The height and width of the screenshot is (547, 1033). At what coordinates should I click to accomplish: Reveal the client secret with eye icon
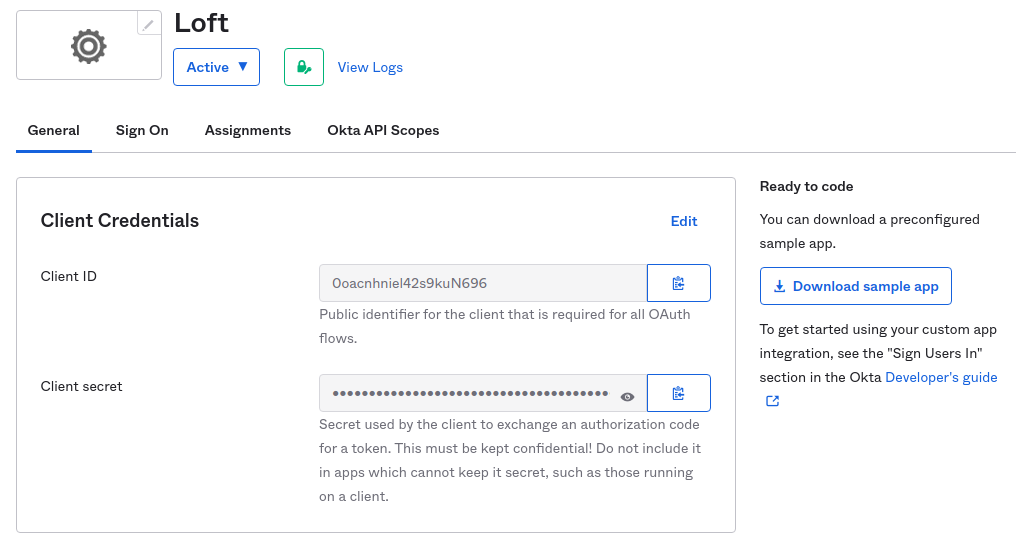pyautogui.click(x=627, y=397)
